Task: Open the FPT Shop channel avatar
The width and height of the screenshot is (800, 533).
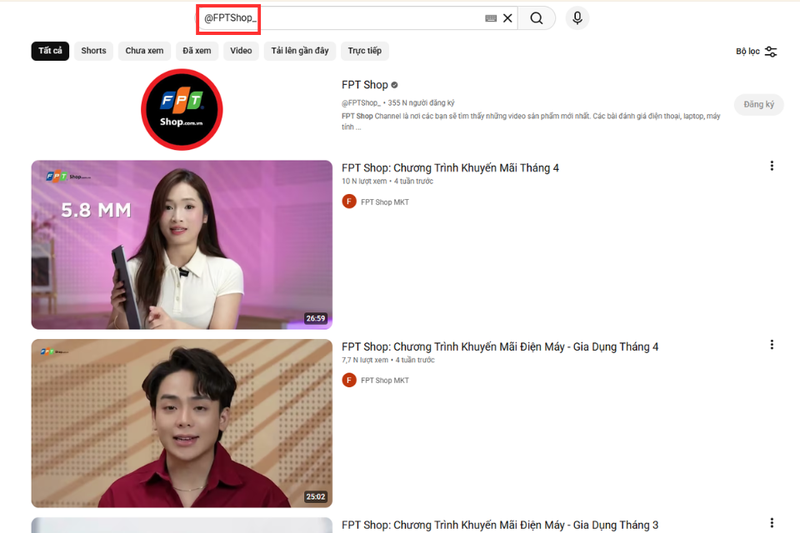Action: pos(182,110)
